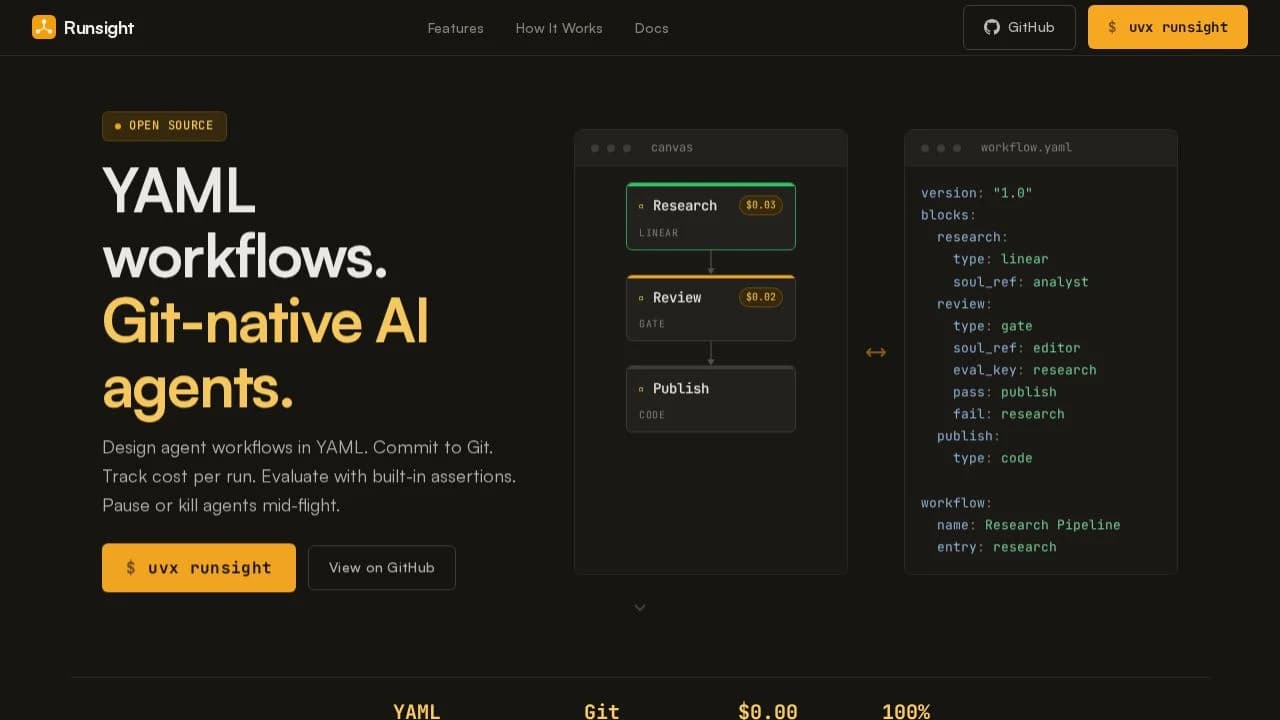The width and height of the screenshot is (1280, 720).
Task: Click the YAML stat at the bottom
Action: click(x=417, y=711)
